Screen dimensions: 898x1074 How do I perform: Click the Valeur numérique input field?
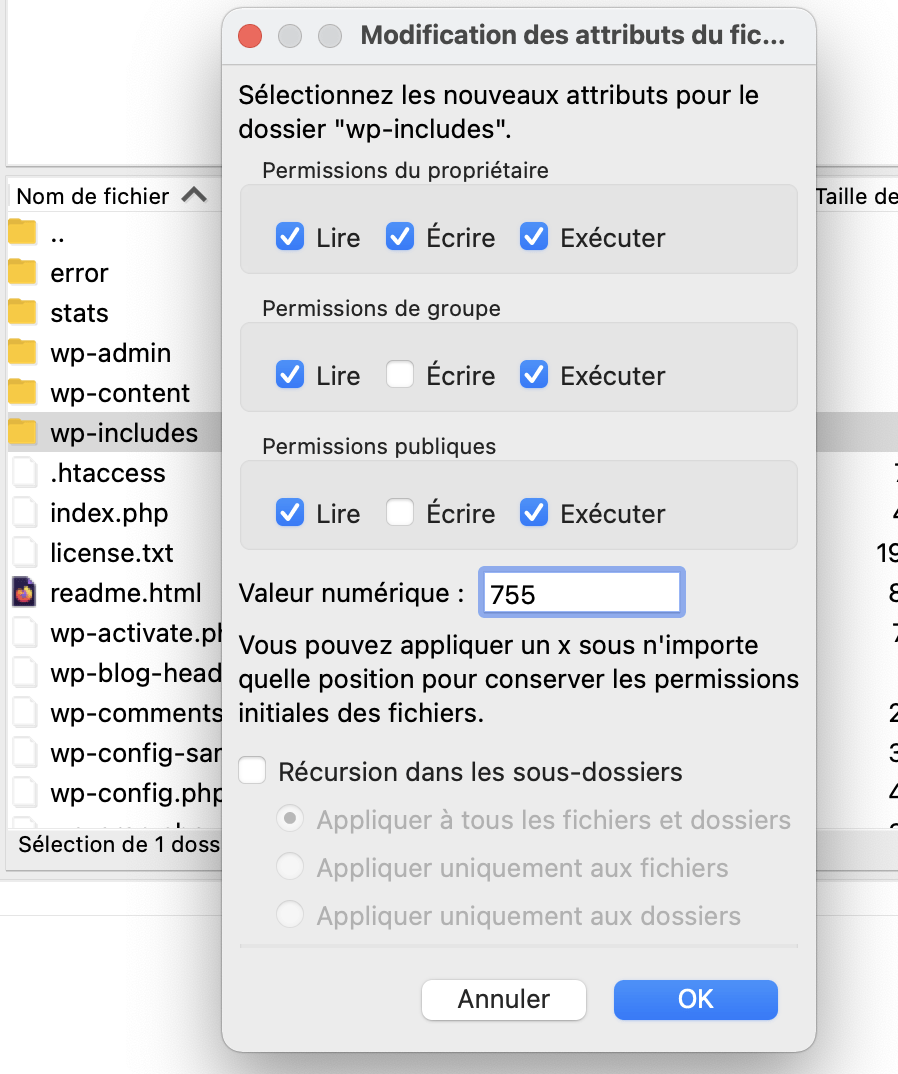click(582, 592)
